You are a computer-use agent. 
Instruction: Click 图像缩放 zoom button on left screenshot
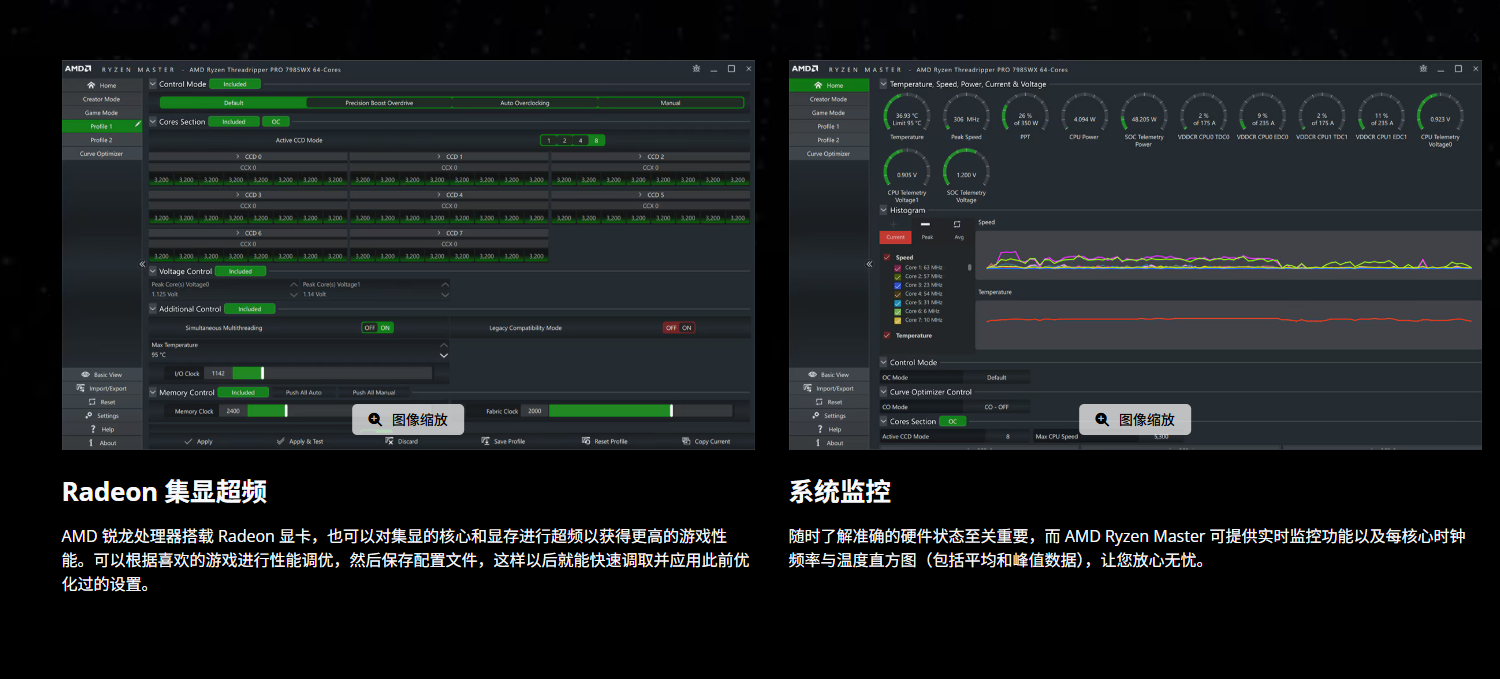[x=407, y=420]
